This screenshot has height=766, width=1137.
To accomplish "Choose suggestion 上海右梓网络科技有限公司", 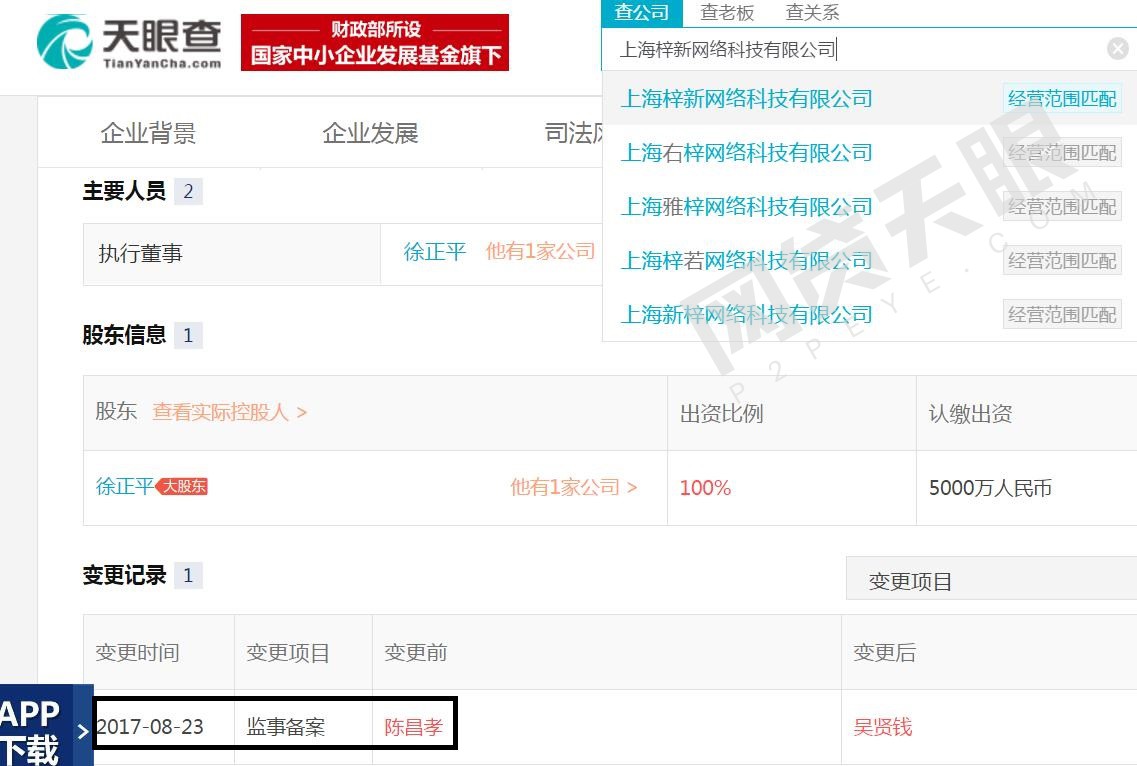I will click(746, 153).
